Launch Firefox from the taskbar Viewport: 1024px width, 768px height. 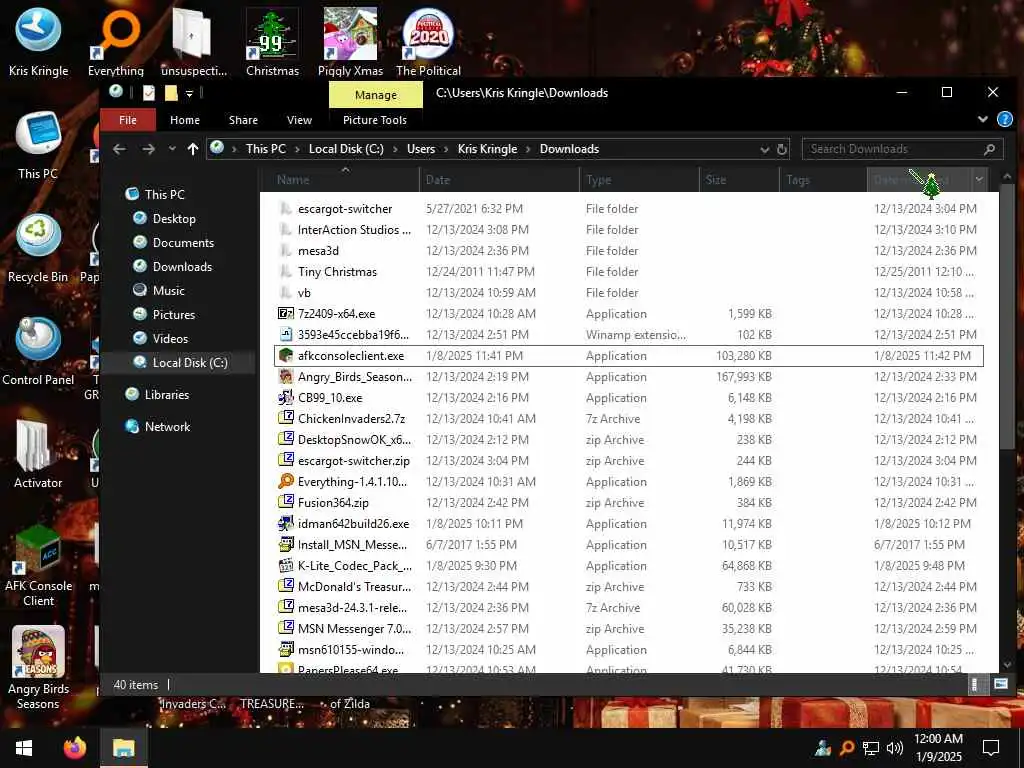(75, 748)
